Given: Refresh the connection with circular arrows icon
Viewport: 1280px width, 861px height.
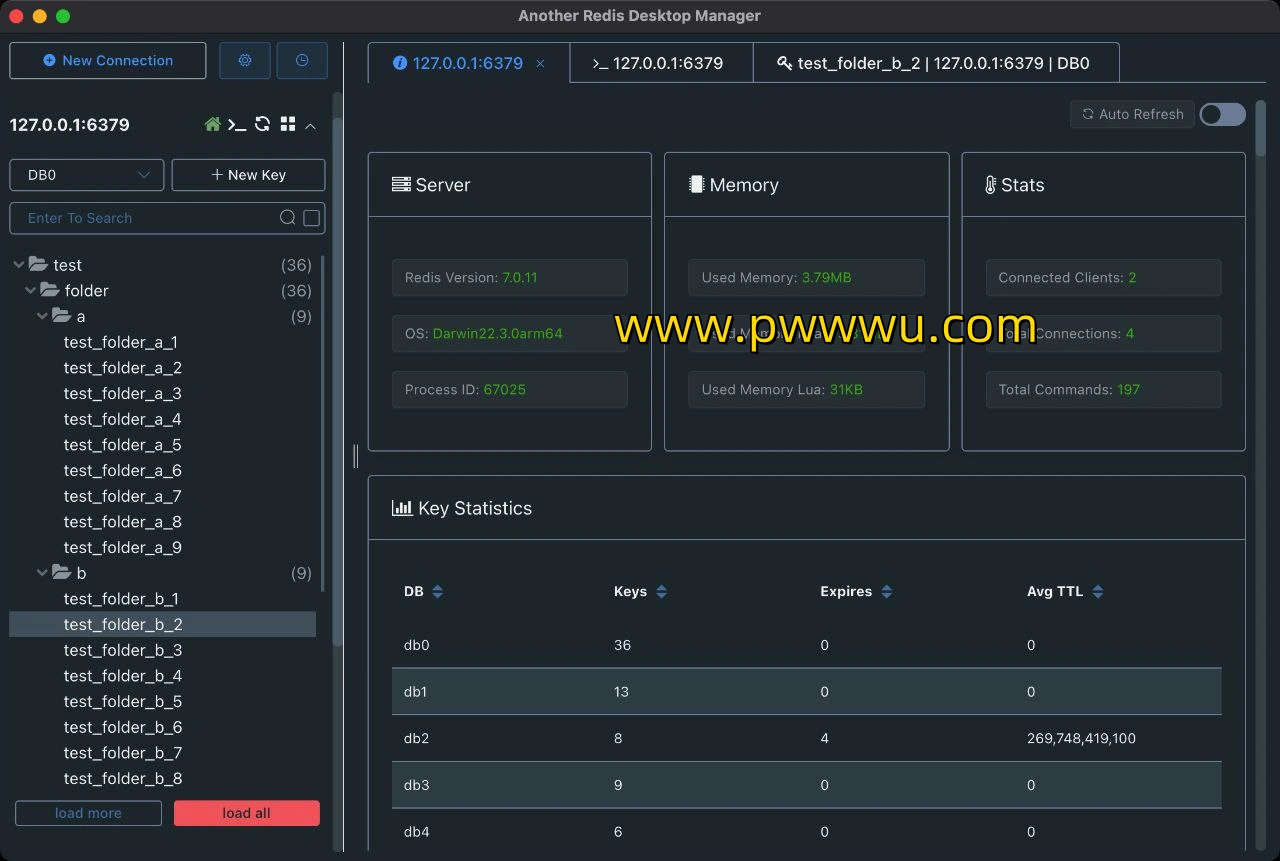Looking at the screenshot, I should pos(262,124).
